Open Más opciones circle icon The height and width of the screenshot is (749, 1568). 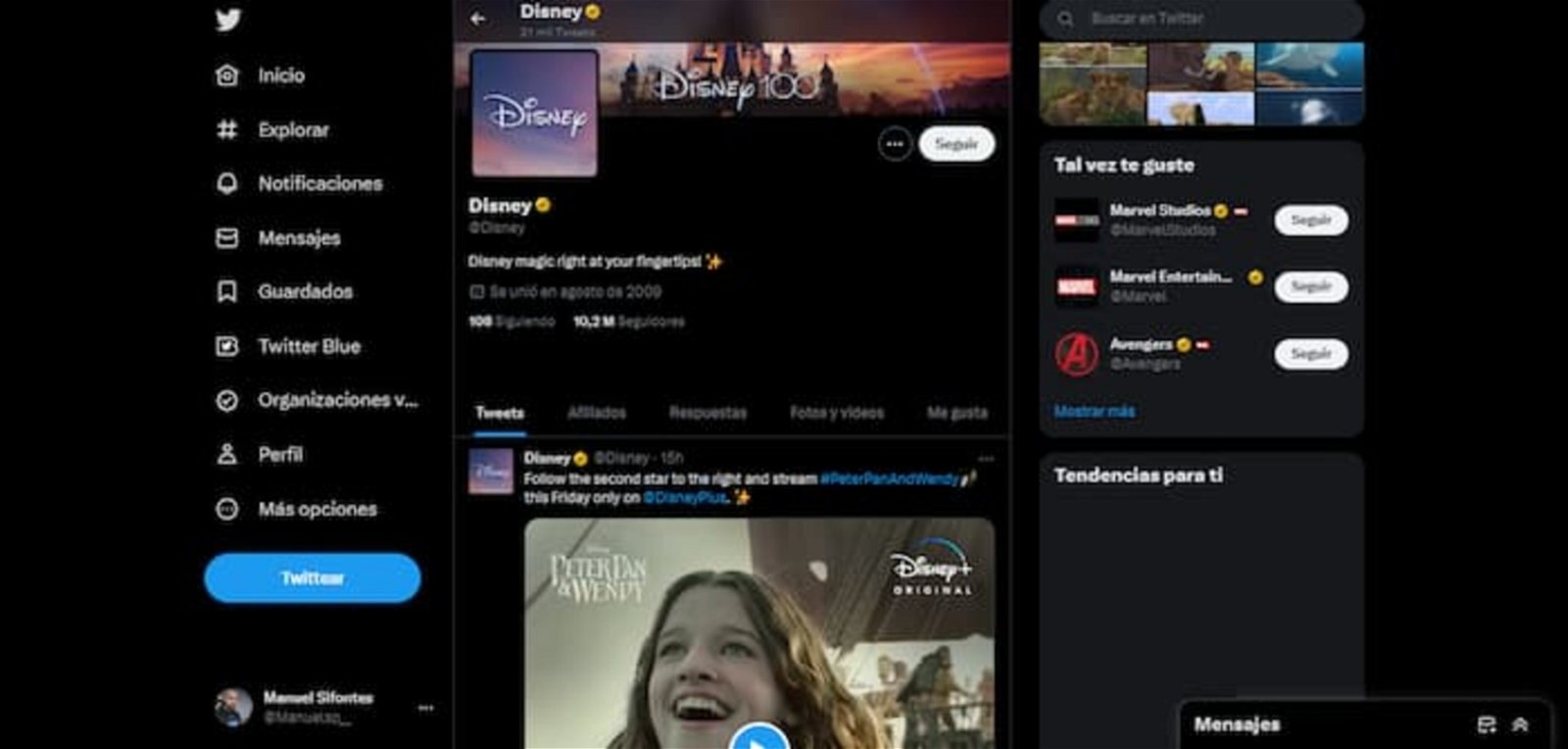[x=226, y=509]
